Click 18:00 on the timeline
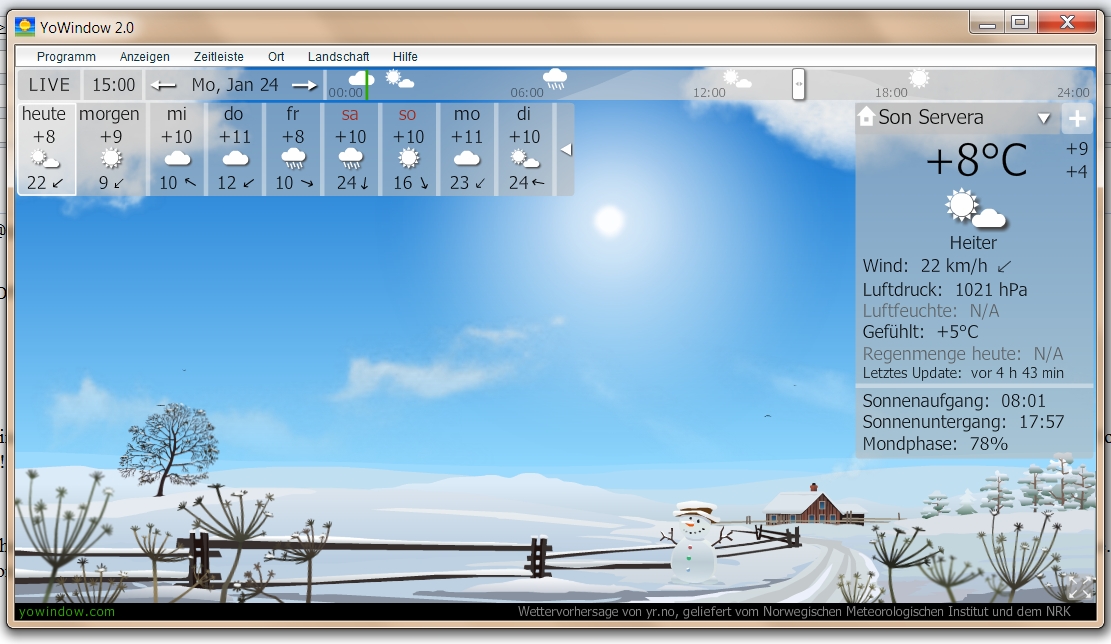The height and width of the screenshot is (644, 1111). (x=891, y=93)
